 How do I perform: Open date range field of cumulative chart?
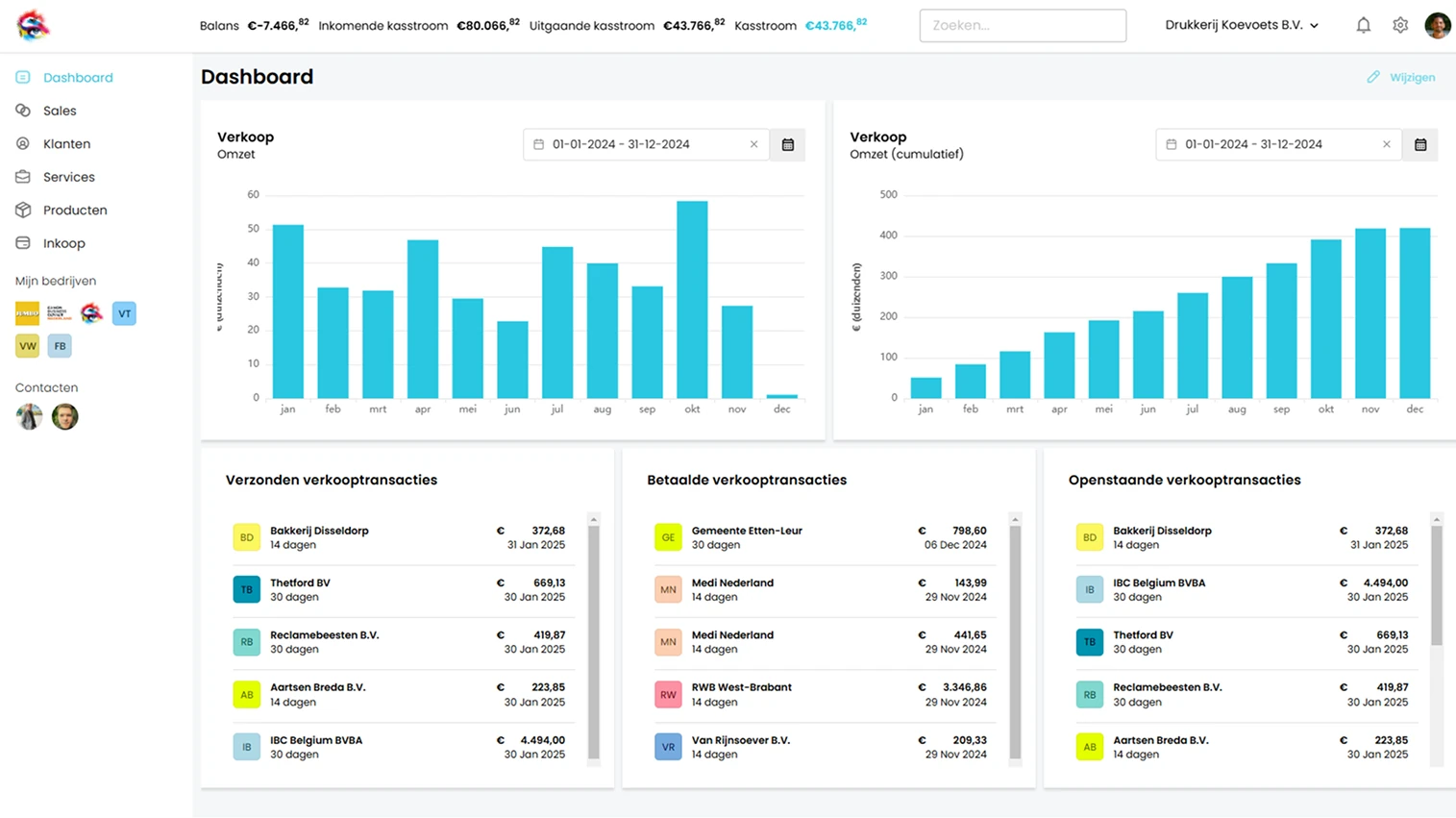tap(1267, 144)
